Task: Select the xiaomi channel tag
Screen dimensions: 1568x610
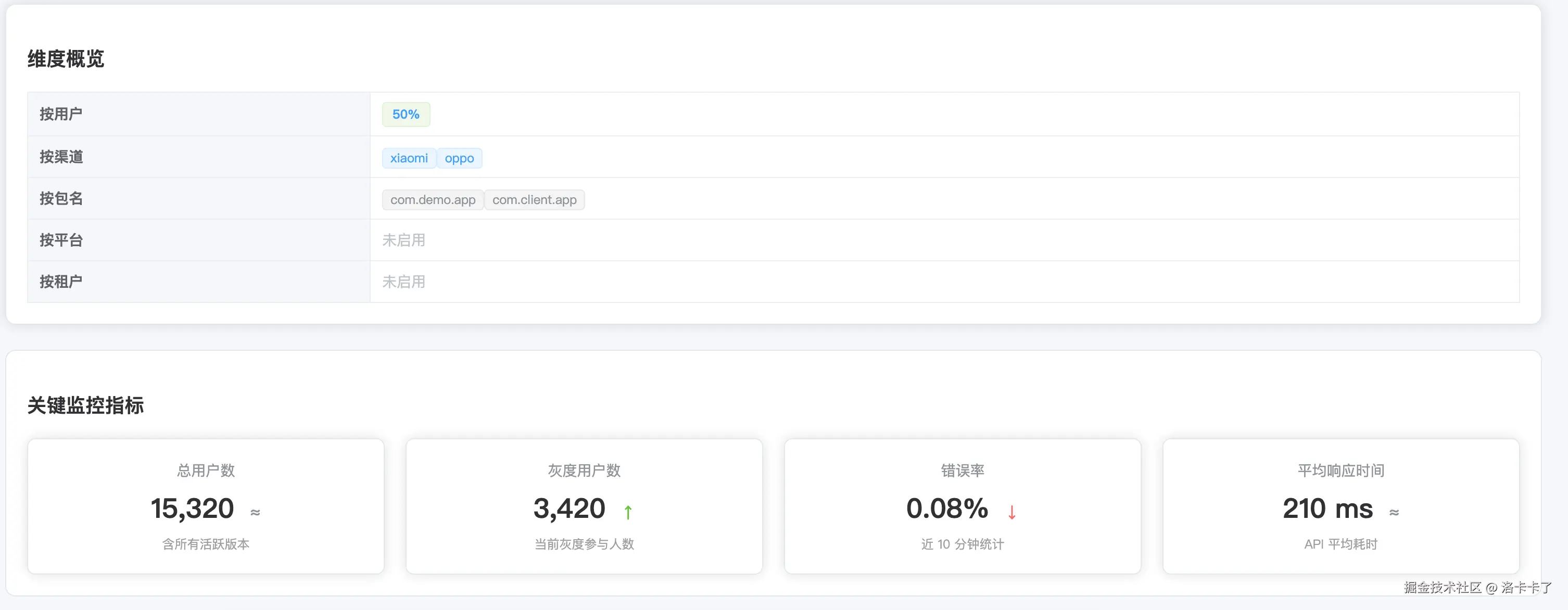Action: coord(409,158)
